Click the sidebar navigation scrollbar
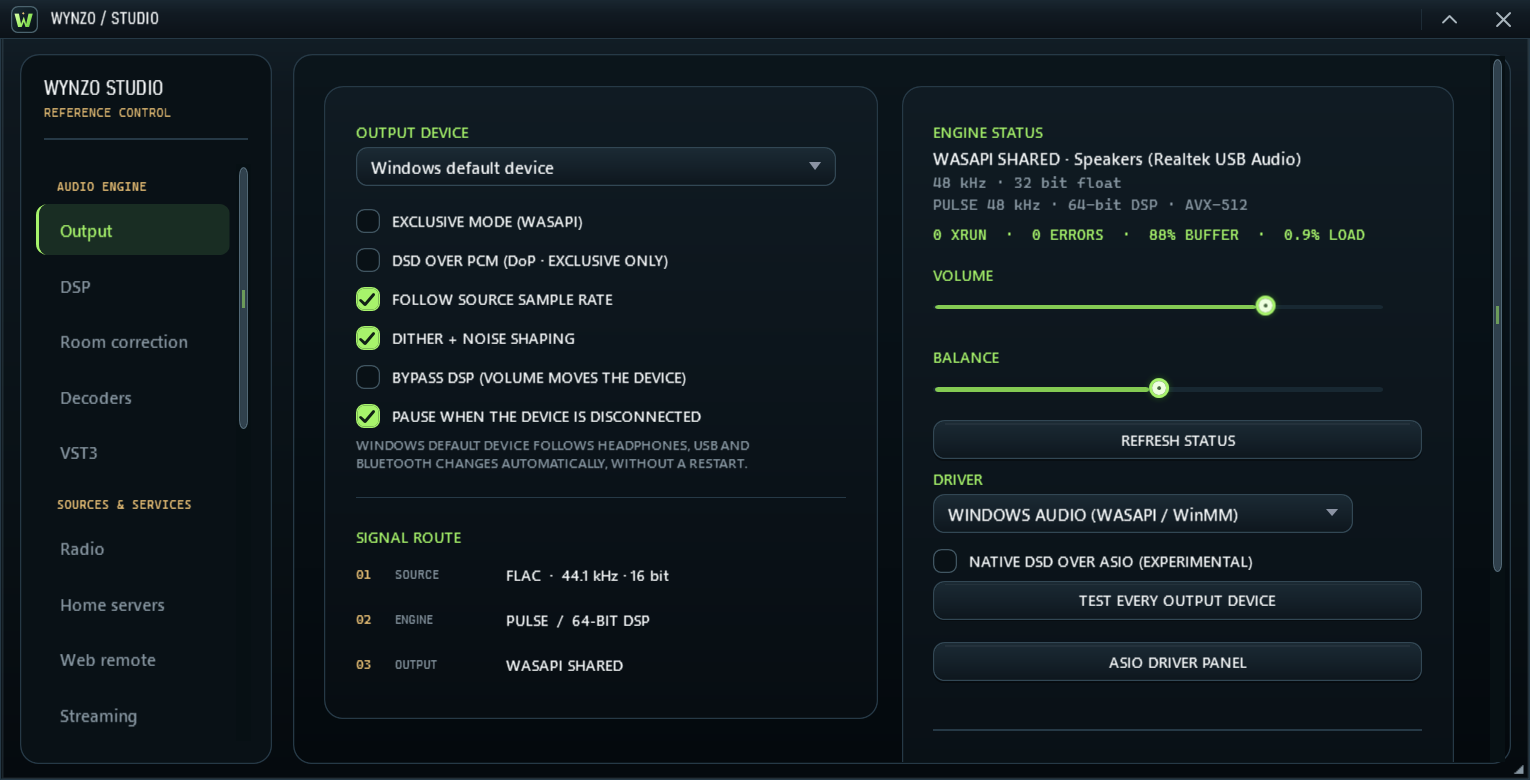The height and width of the screenshot is (780, 1530). 243,298
